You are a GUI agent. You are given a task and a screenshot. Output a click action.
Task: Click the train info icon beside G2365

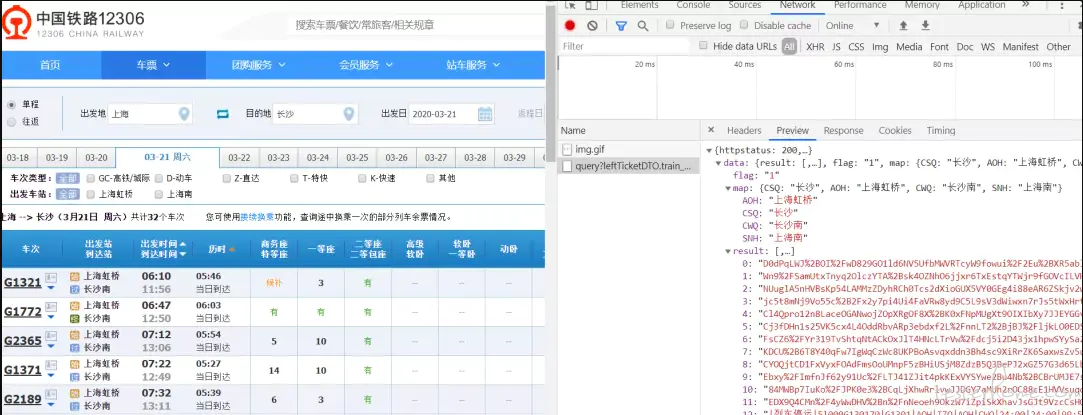click(51, 335)
